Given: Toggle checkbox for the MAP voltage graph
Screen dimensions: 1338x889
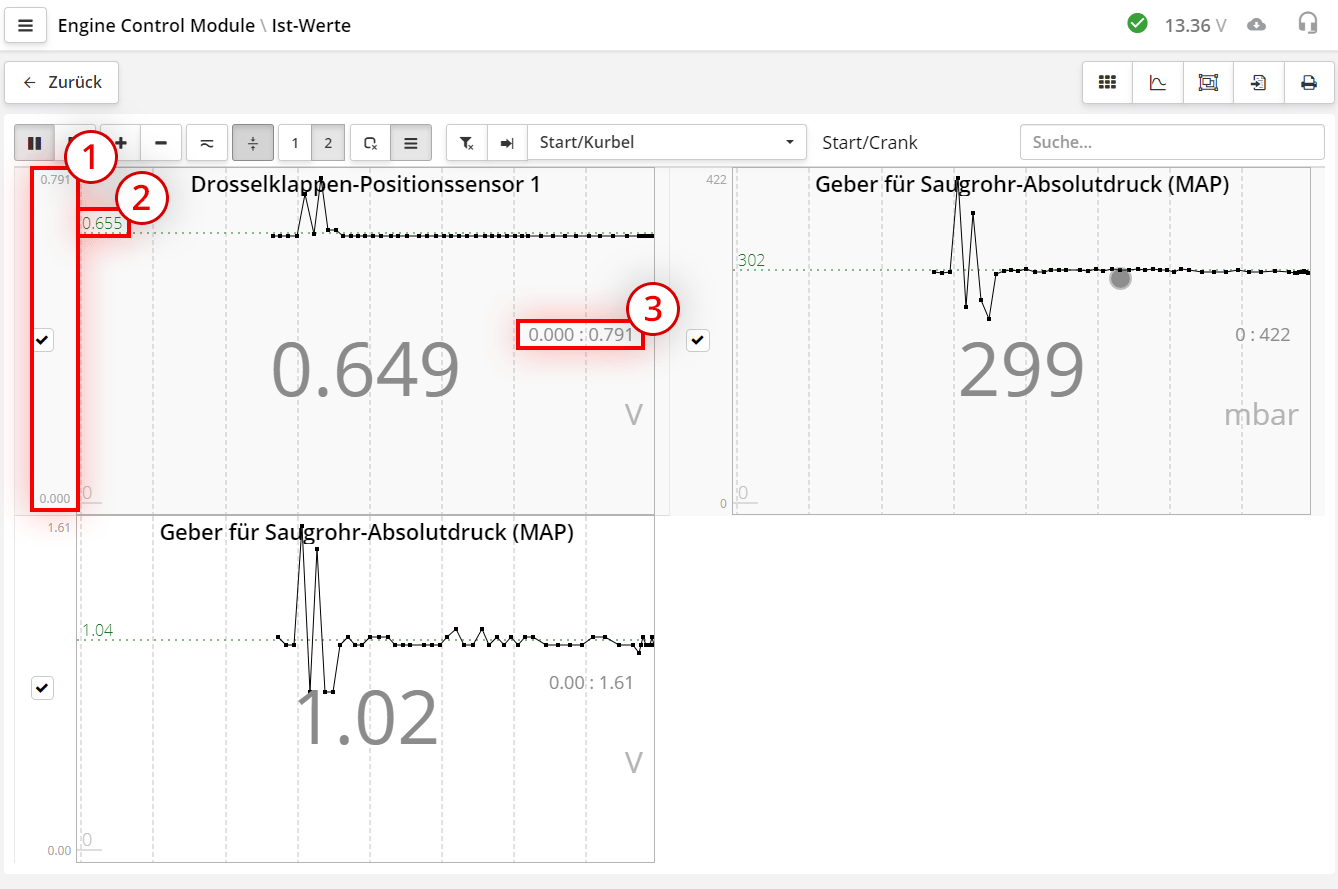Looking at the screenshot, I should click(42, 688).
